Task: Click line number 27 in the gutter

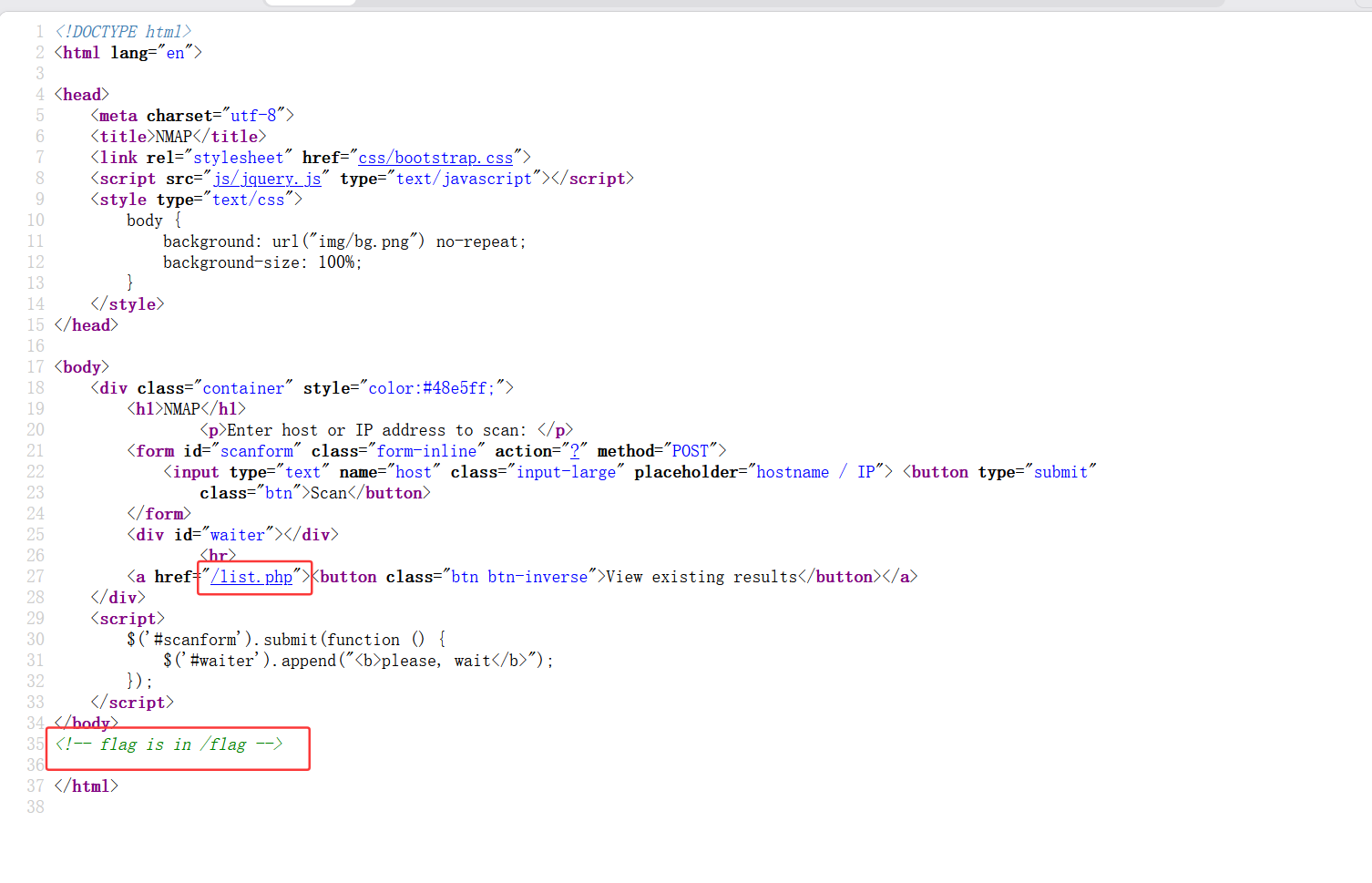Action: point(36,577)
